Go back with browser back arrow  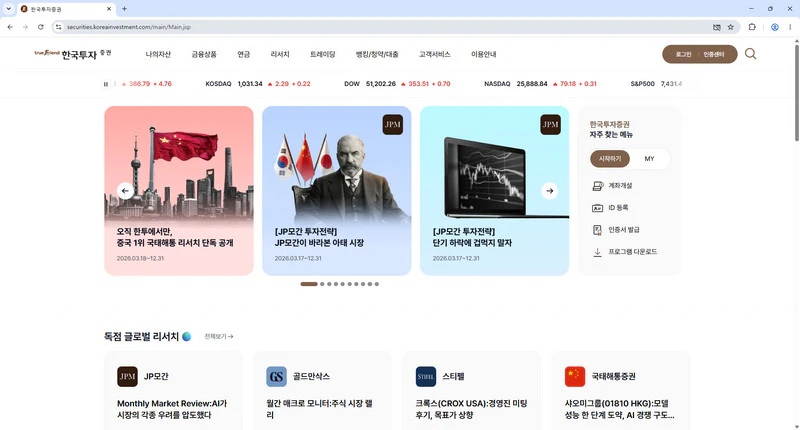10,27
